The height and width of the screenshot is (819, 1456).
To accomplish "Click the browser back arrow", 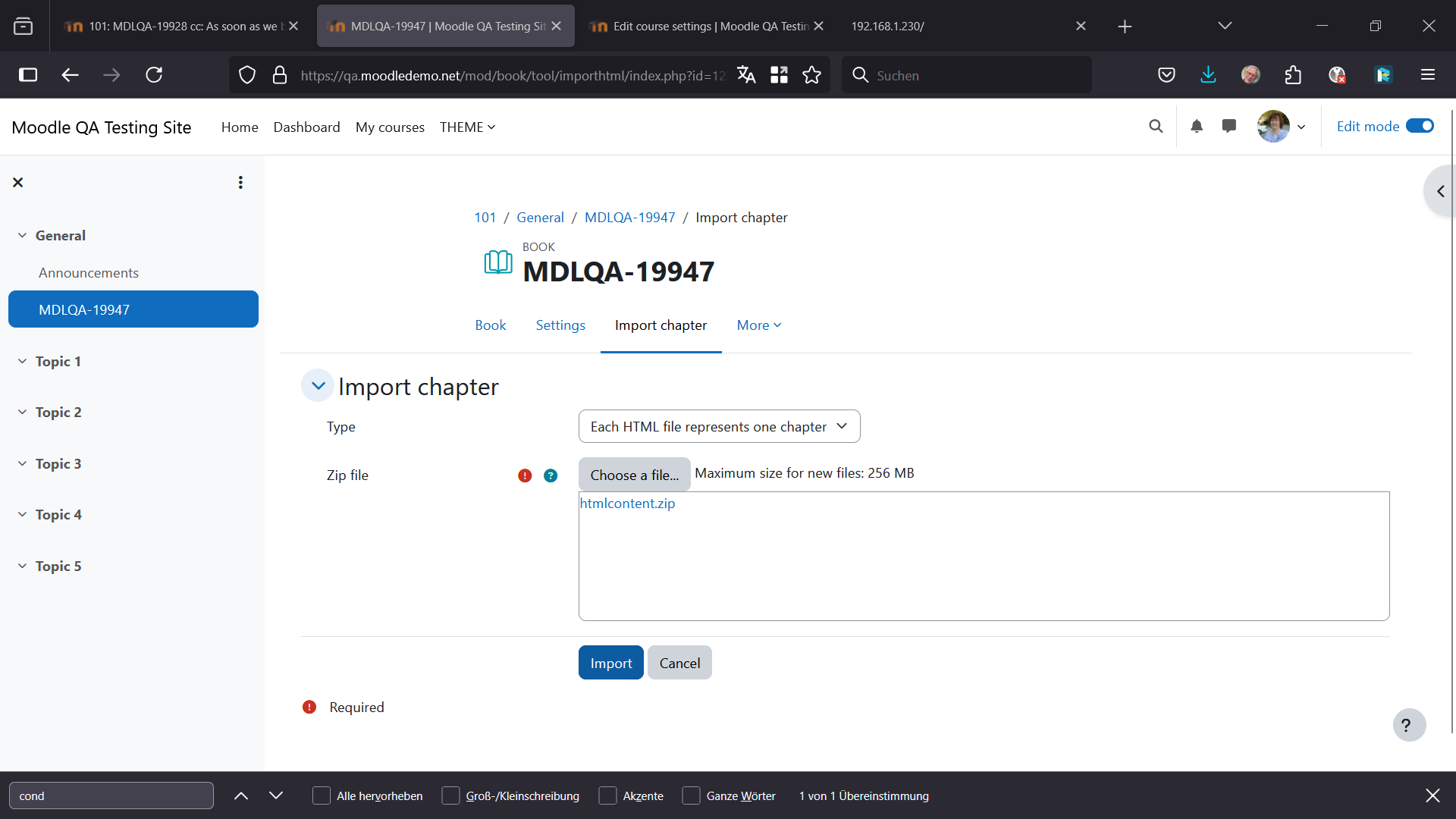I will pos(70,75).
